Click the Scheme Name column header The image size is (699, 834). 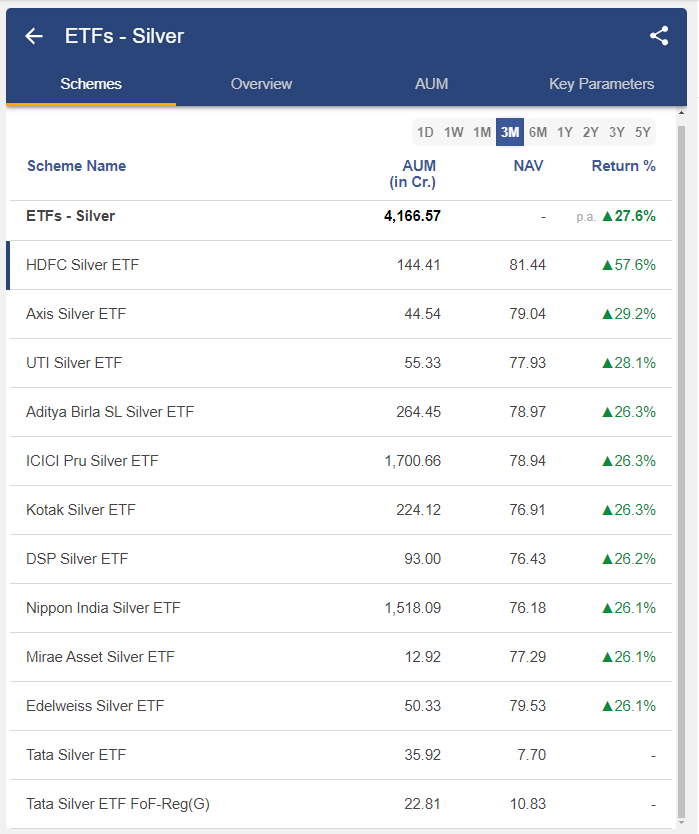point(75,166)
